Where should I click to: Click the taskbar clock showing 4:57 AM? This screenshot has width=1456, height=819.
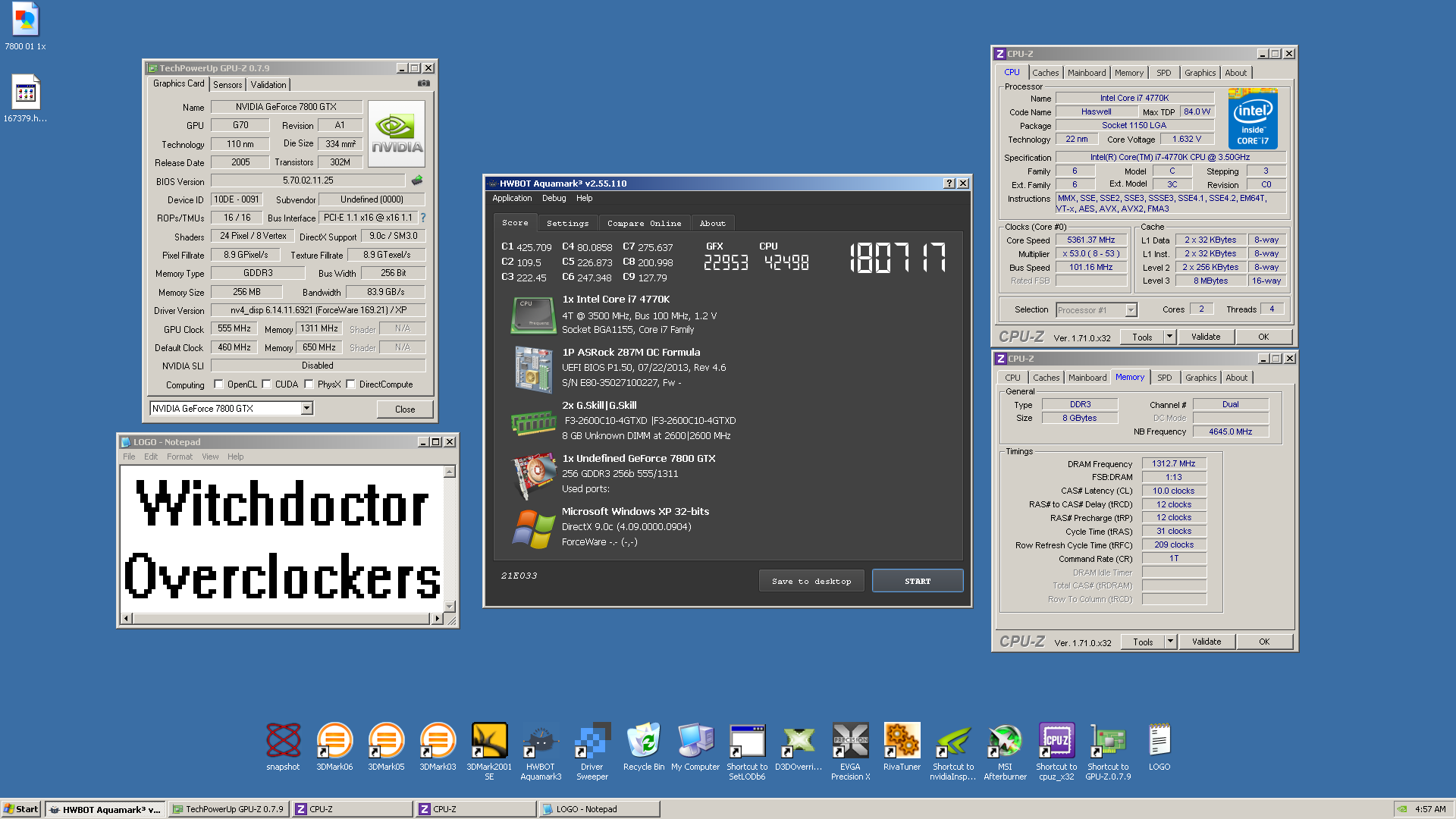click(1430, 809)
